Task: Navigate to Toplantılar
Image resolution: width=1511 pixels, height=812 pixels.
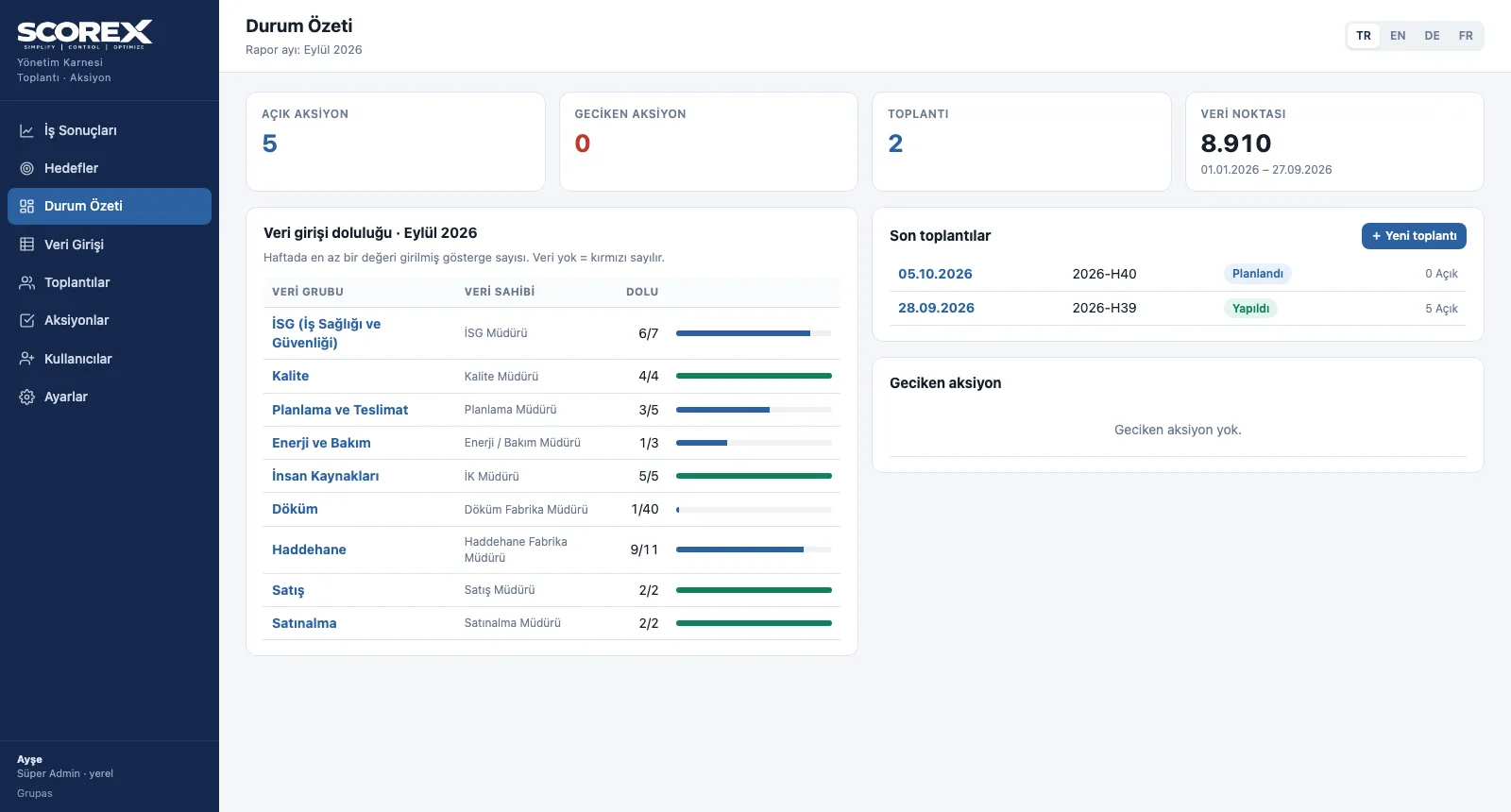Action: click(110, 282)
